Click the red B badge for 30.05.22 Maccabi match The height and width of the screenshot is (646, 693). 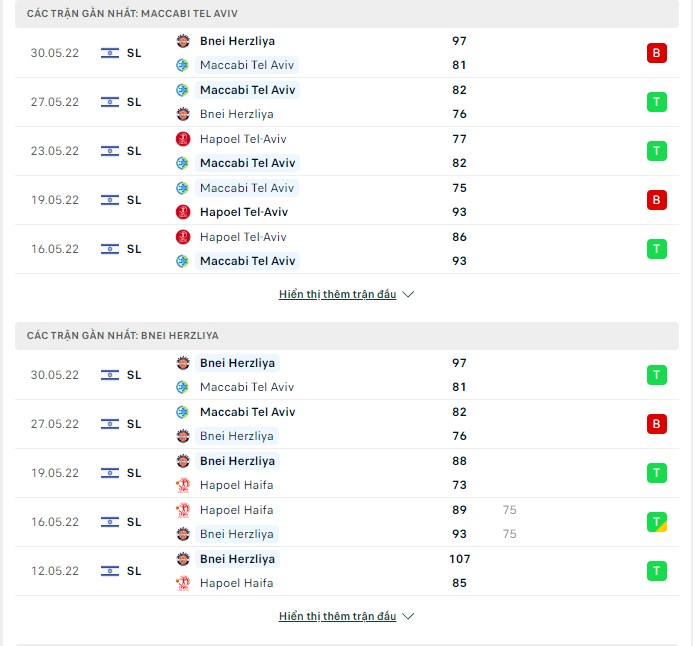pos(656,53)
